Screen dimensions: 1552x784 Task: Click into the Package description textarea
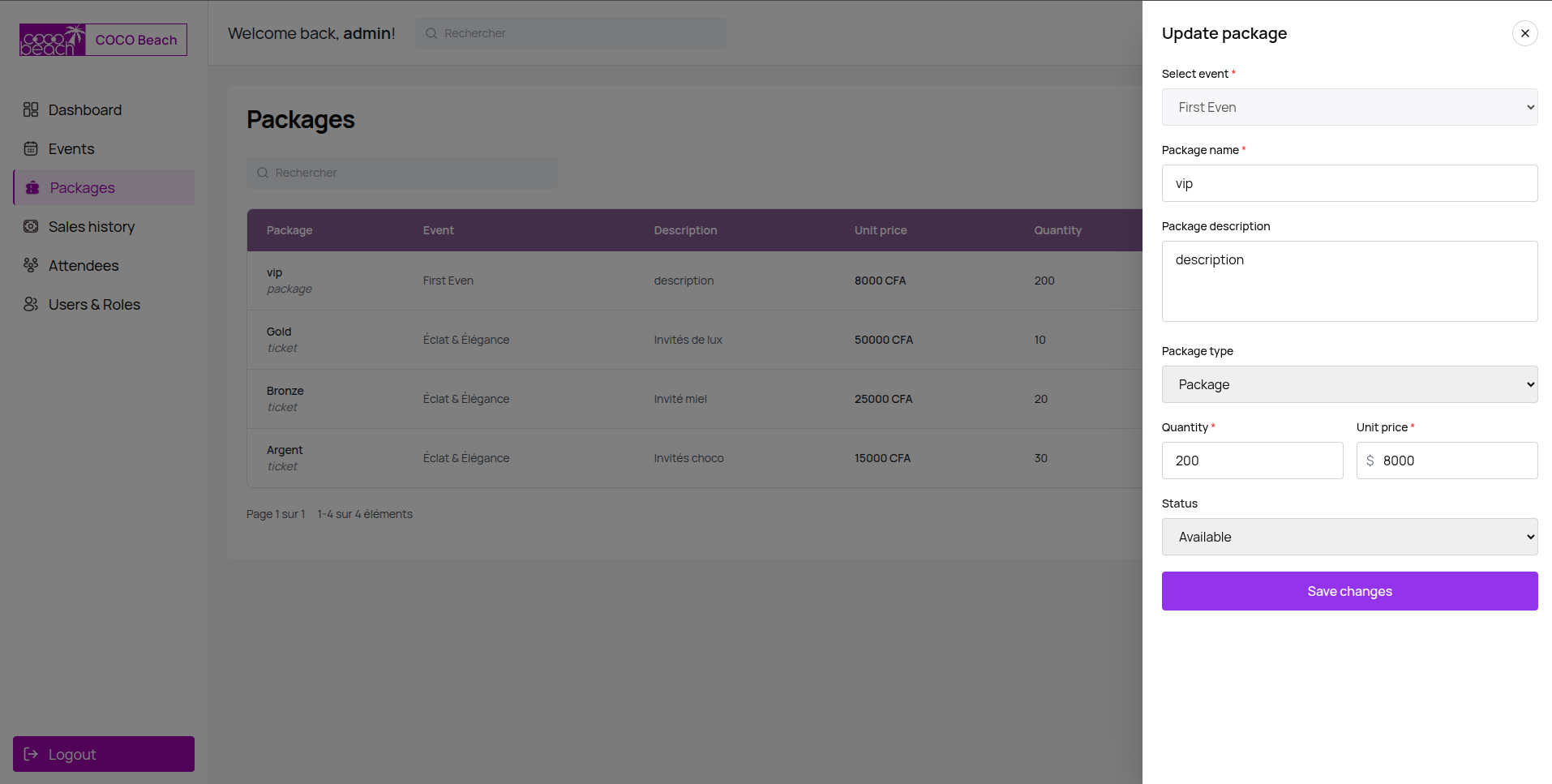pos(1349,281)
